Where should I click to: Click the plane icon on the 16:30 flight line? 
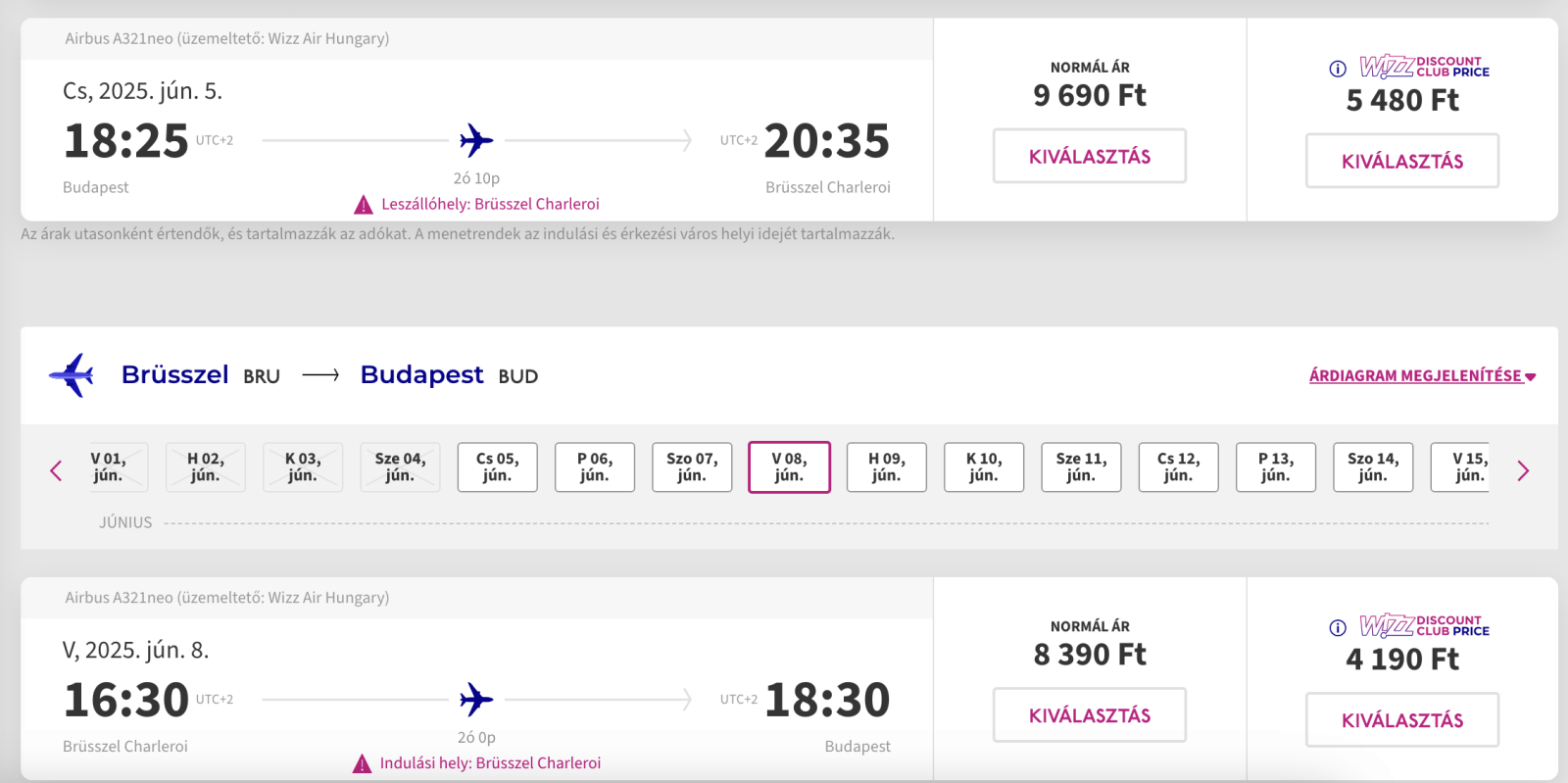click(476, 700)
